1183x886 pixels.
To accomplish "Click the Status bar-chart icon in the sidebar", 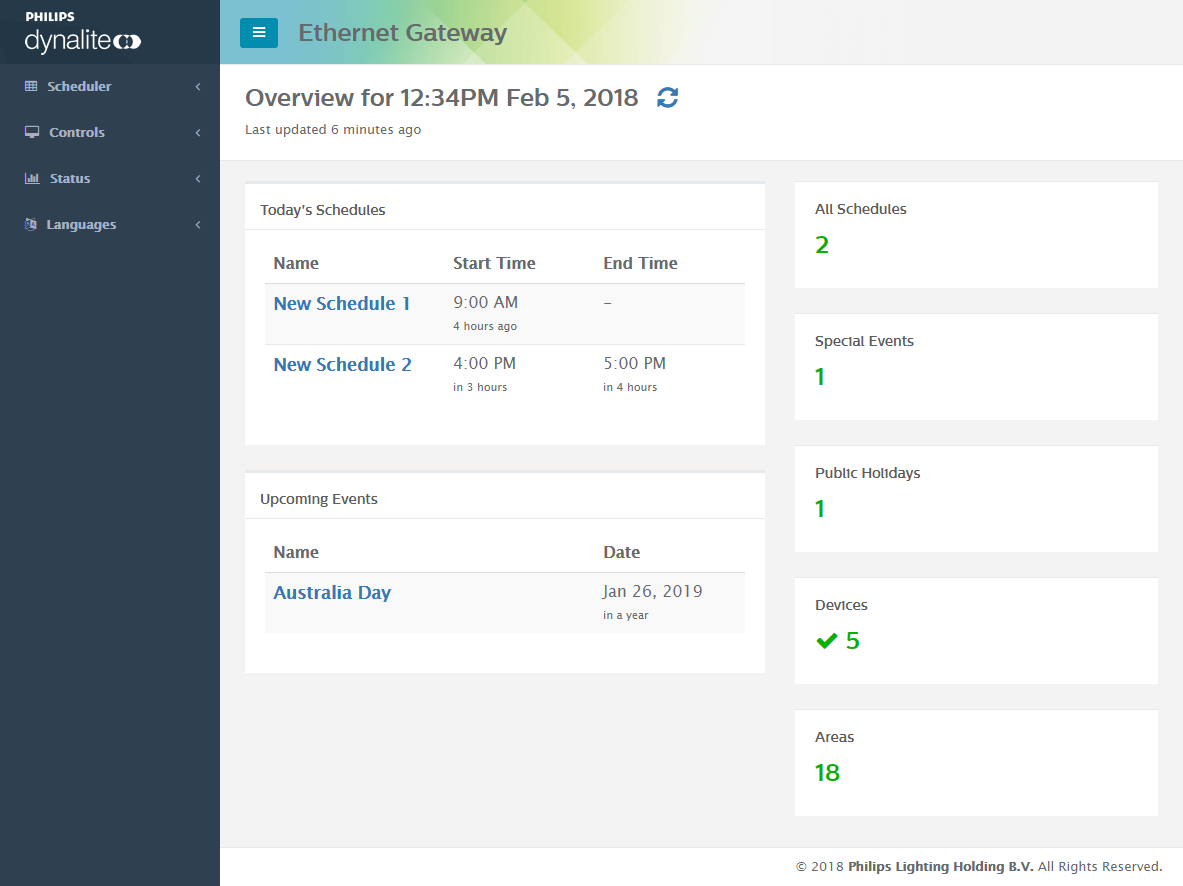I will pyautogui.click(x=30, y=178).
